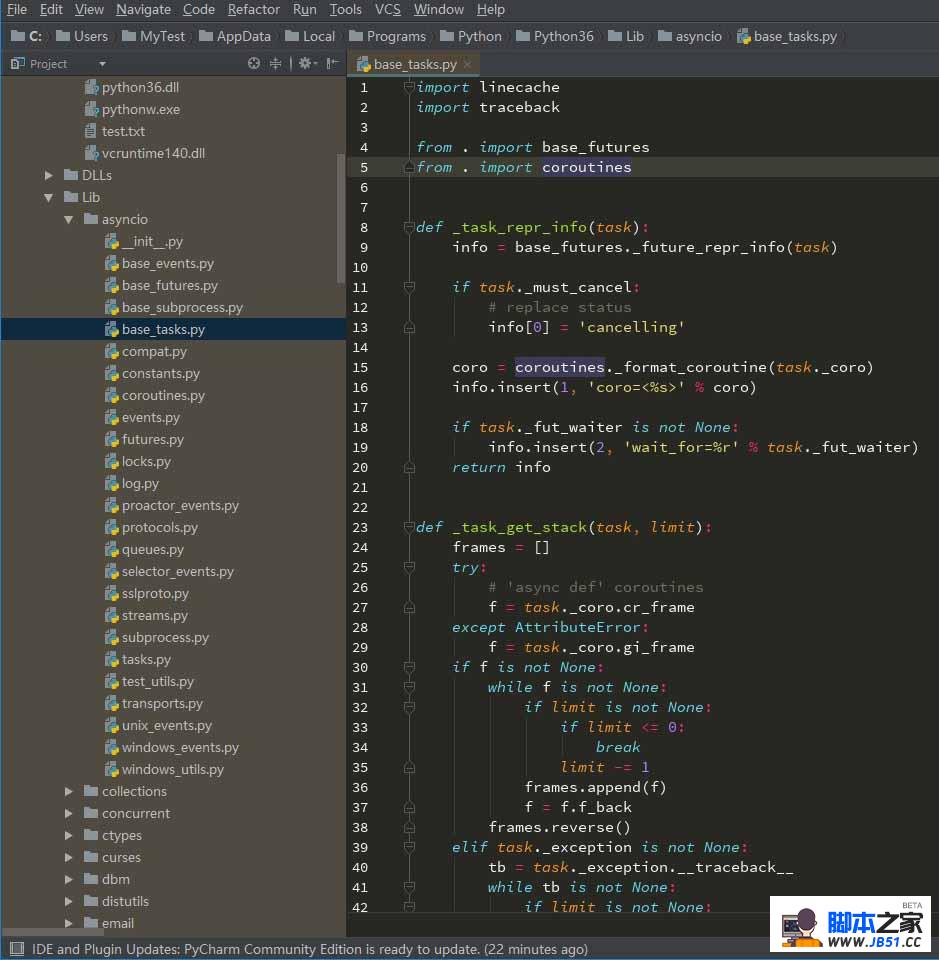Click the pythonw.exe file icon
Image resolution: width=939 pixels, height=960 pixels.
(x=91, y=110)
